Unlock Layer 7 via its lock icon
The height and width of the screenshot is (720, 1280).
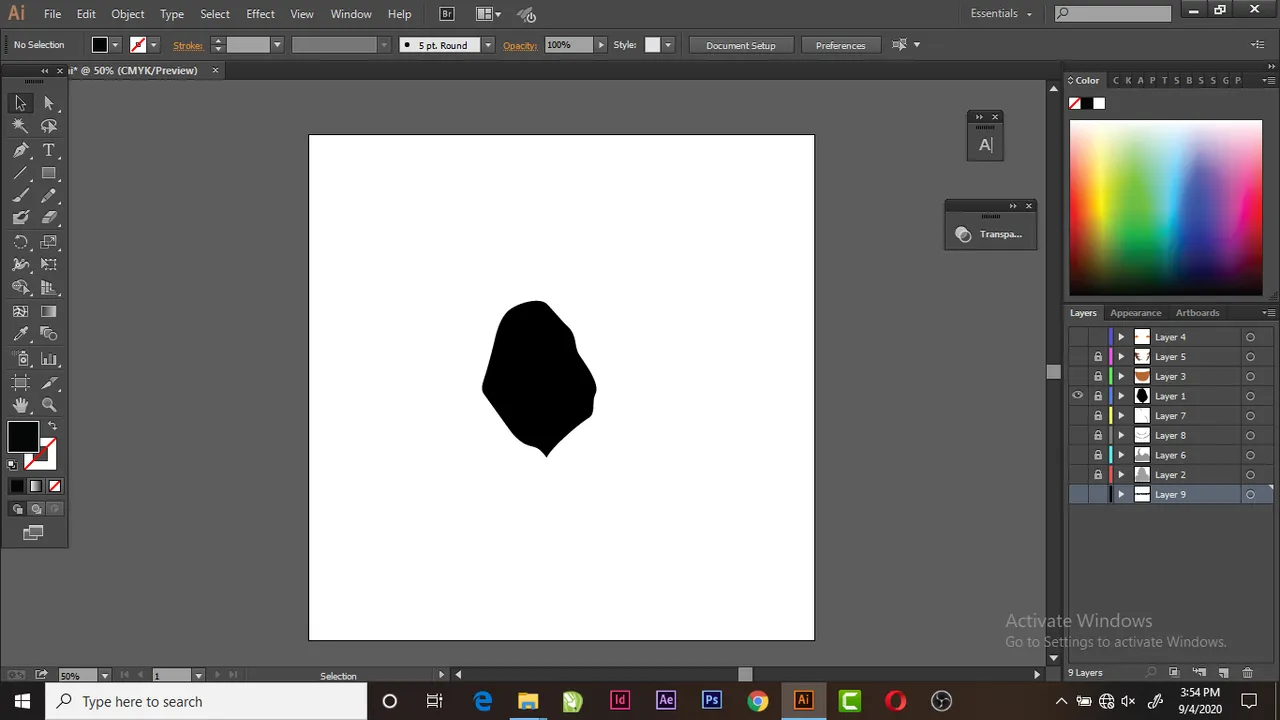click(1098, 416)
